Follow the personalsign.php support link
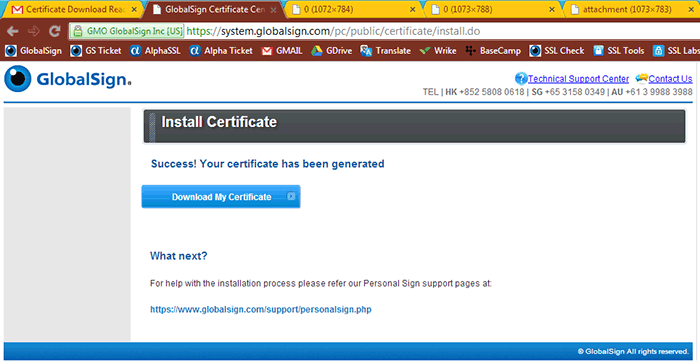 click(261, 309)
